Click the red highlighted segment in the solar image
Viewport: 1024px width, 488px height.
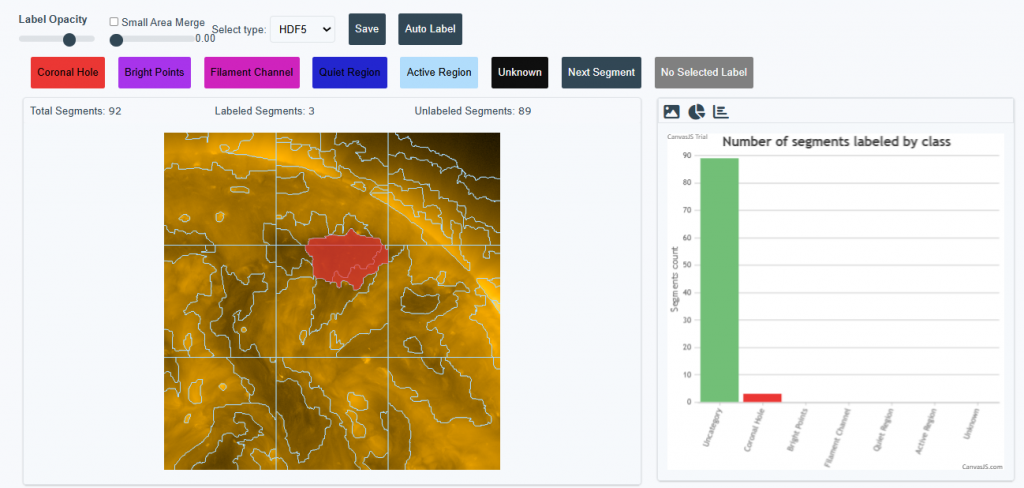pyautogui.click(x=344, y=257)
